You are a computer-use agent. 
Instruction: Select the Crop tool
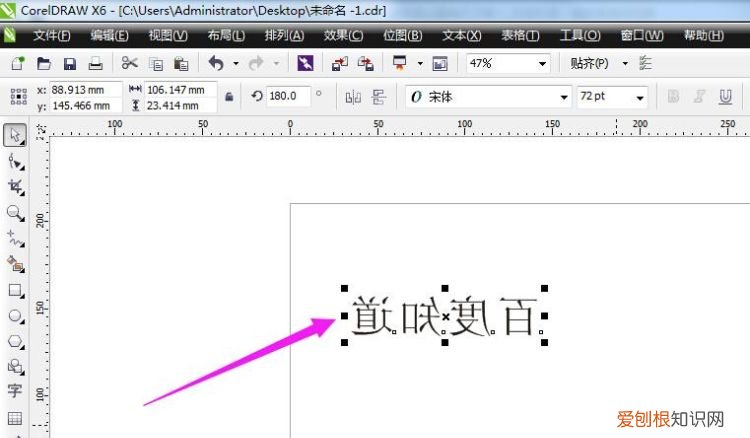pyautogui.click(x=16, y=187)
